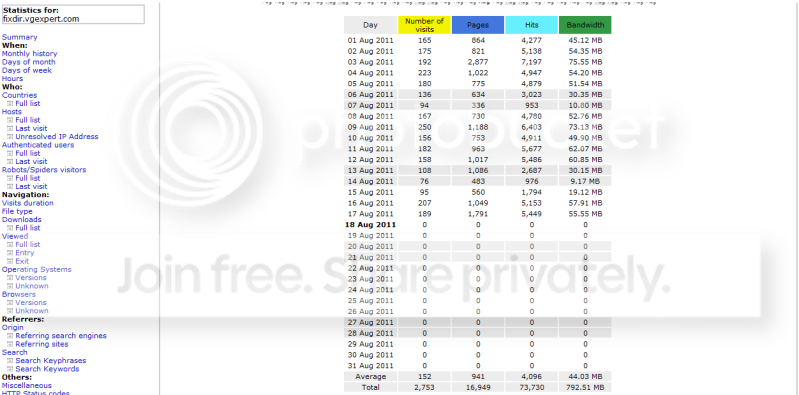Open the Downloads report
Screen dimensions: 799x395
(x=22, y=220)
